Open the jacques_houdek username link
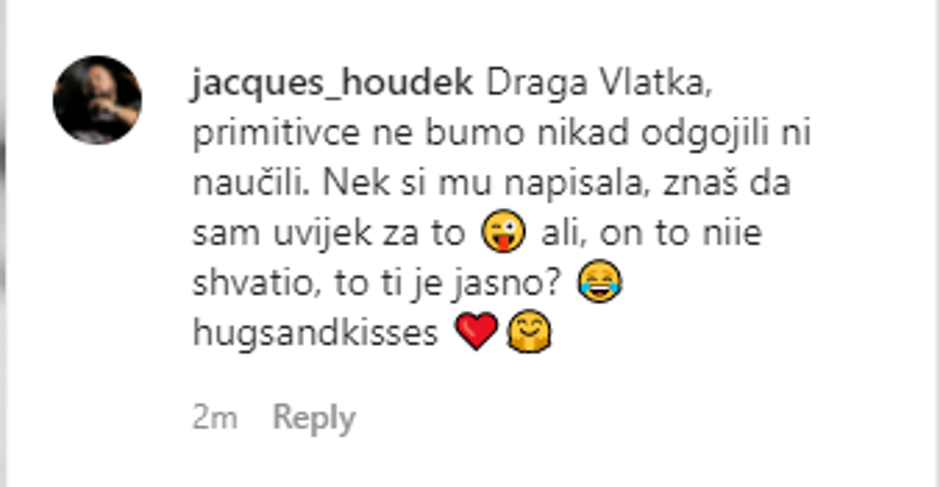This screenshot has width=940, height=487. tap(333, 85)
